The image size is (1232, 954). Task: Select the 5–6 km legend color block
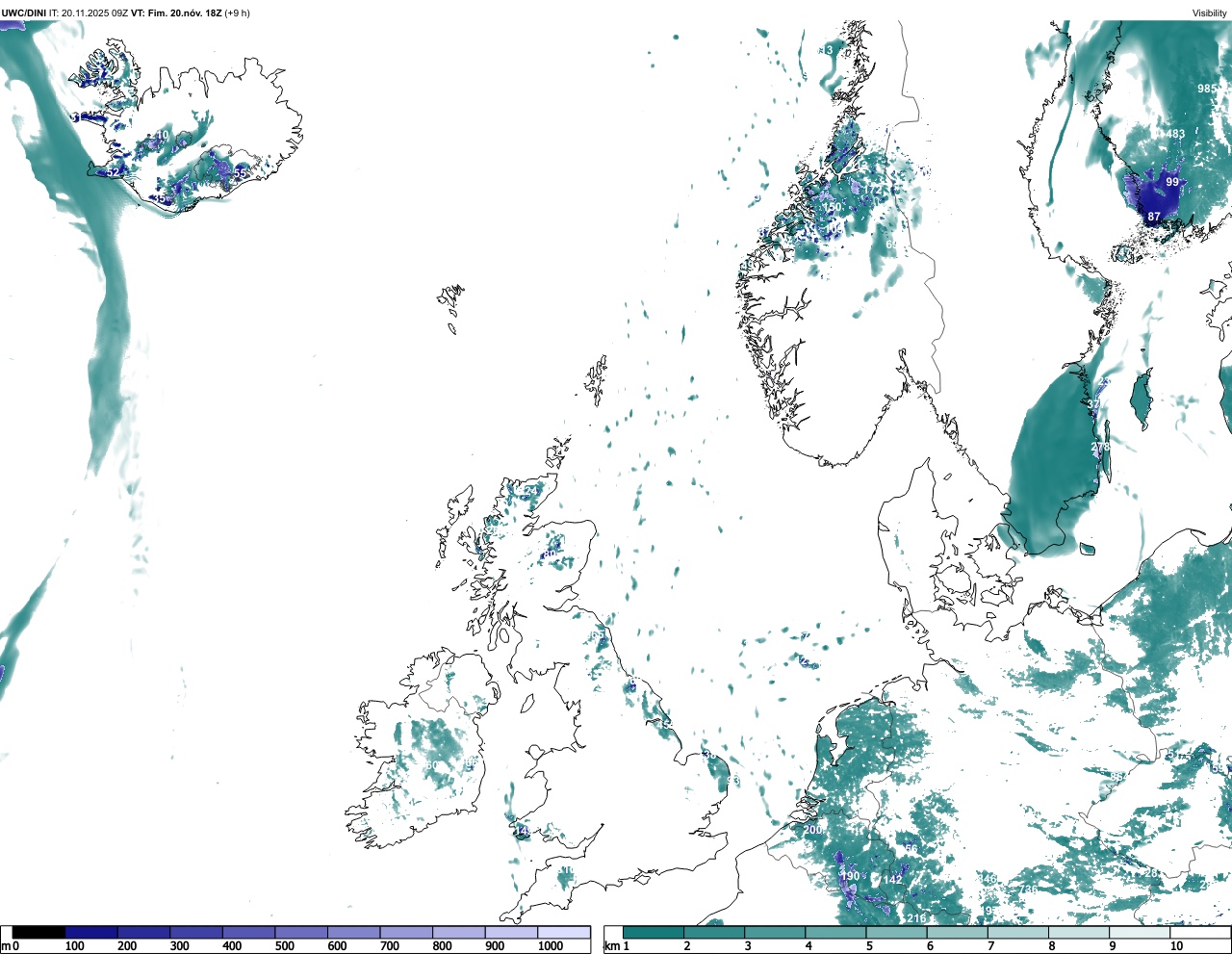[897, 932]
